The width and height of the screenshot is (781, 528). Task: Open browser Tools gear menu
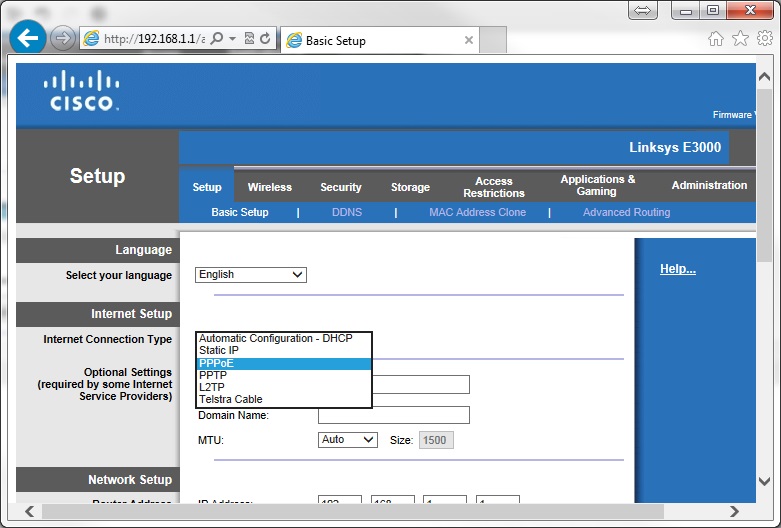[x=765, y=38]
